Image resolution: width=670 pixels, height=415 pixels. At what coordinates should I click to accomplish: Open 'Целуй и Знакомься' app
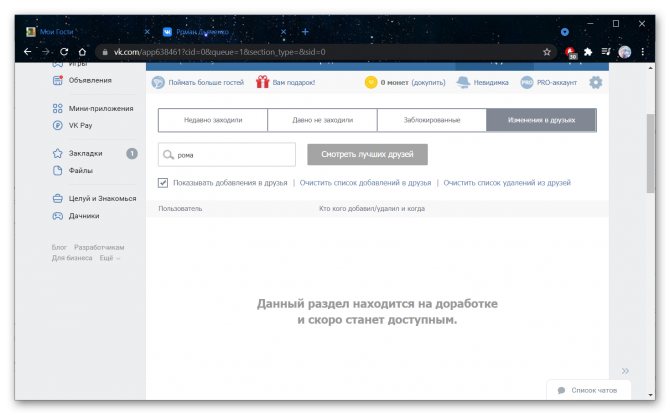tap(102, 198)
